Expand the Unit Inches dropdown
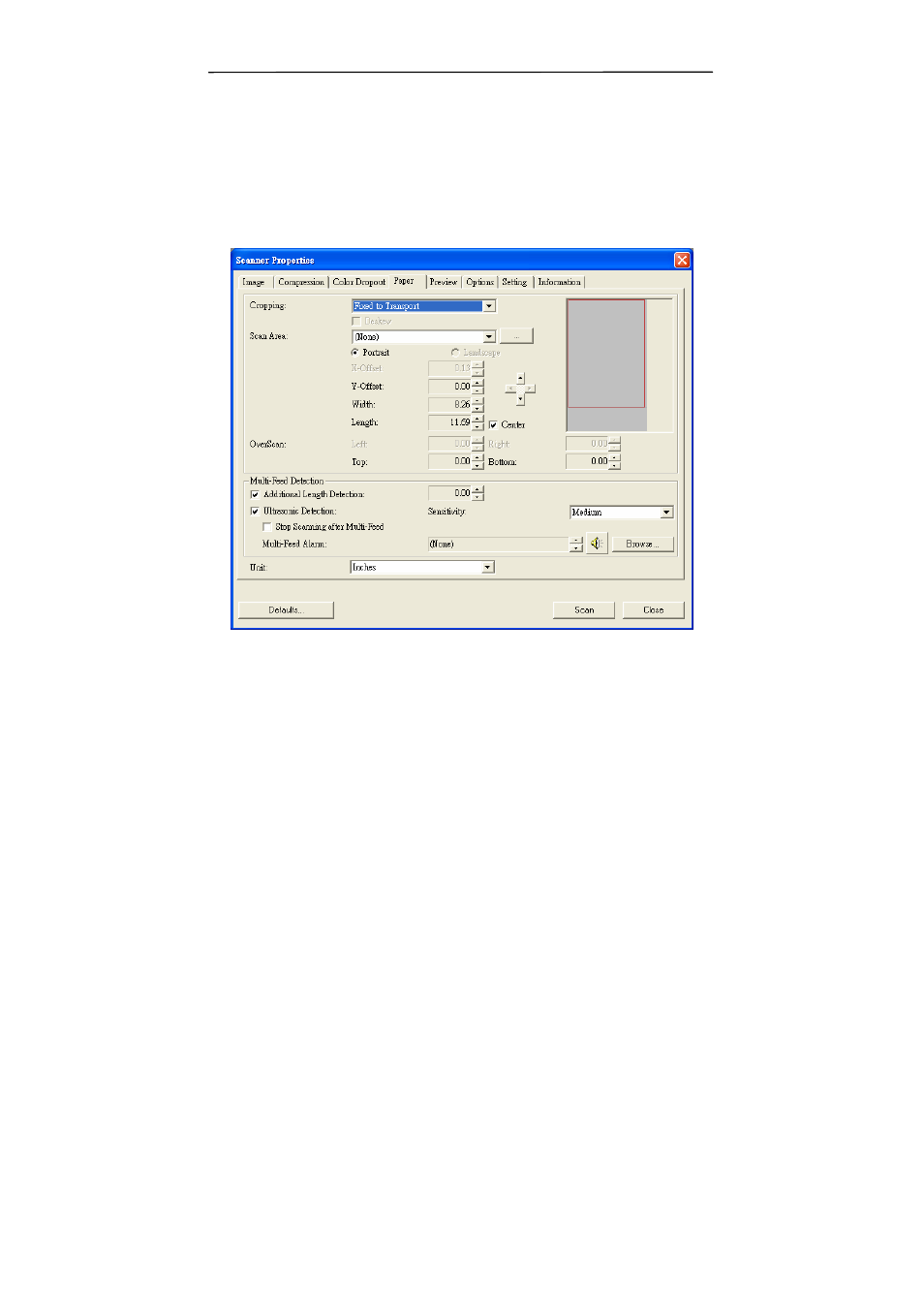924x1309 pixels. [487, 568]
